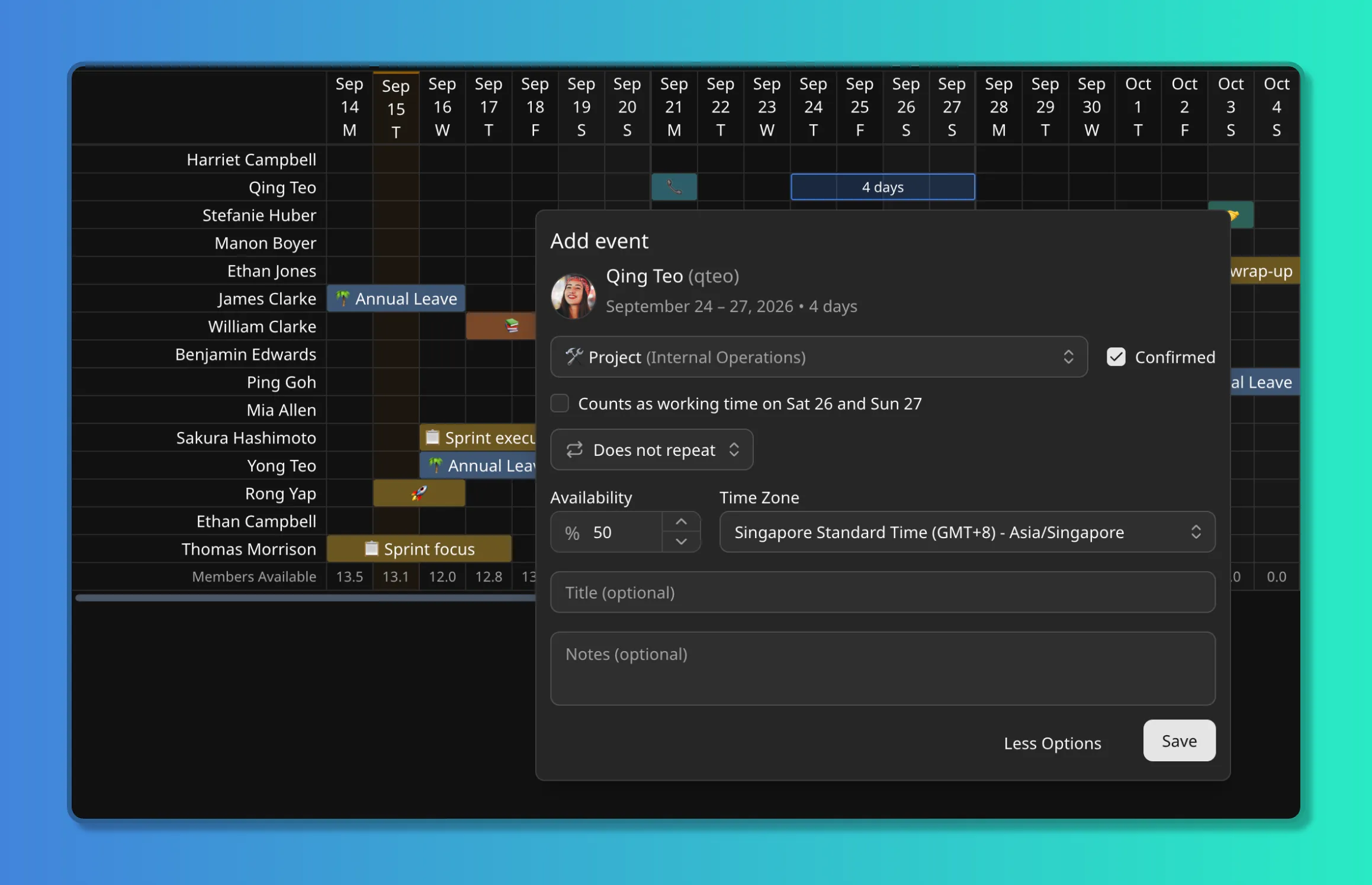This screenshot has width=1372, height=885.
Task: Click the Harriet Campbell row name
Action: click(x=251, y=159)
